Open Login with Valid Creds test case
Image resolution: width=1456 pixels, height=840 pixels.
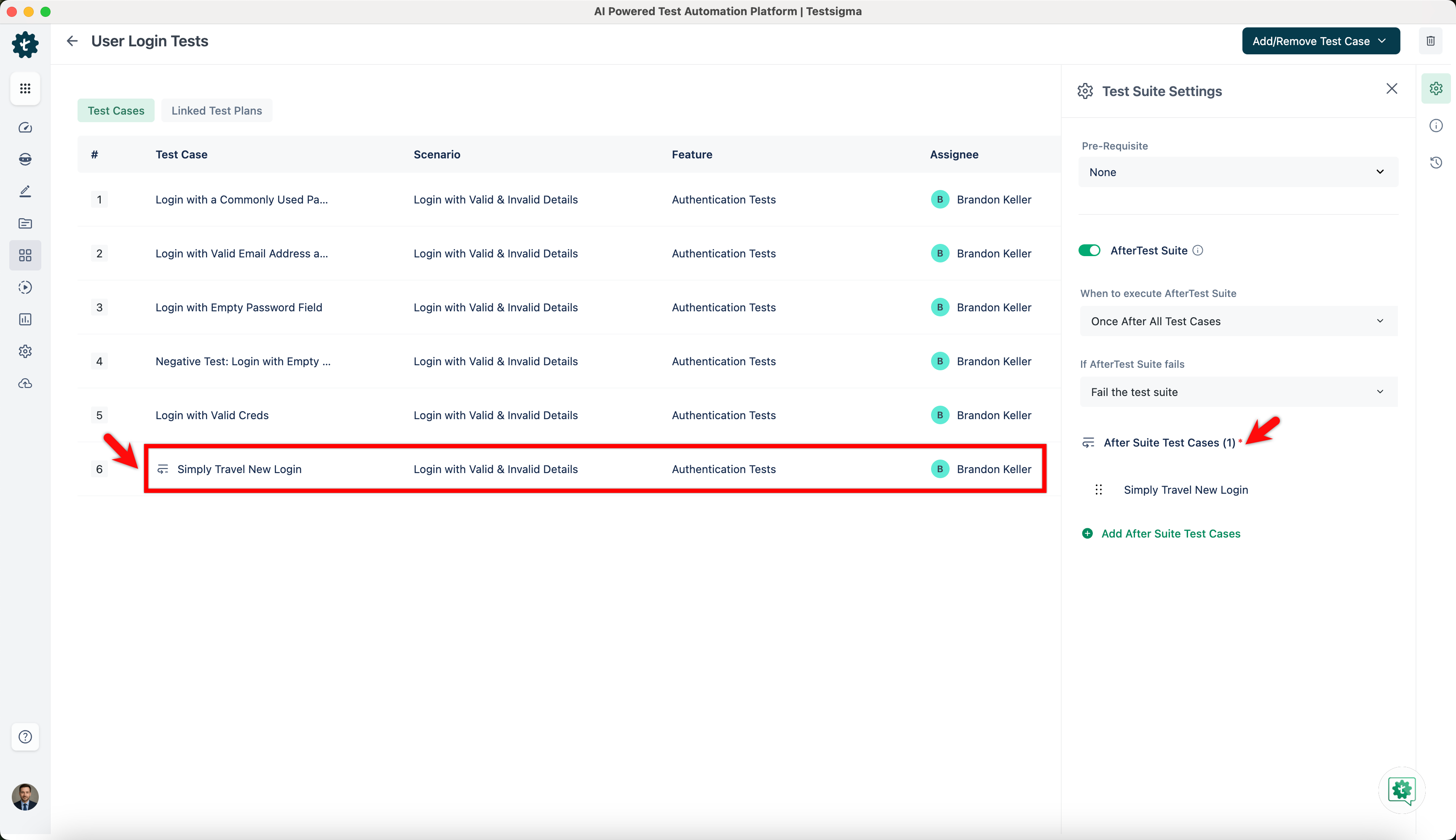[x=212, y=415]
